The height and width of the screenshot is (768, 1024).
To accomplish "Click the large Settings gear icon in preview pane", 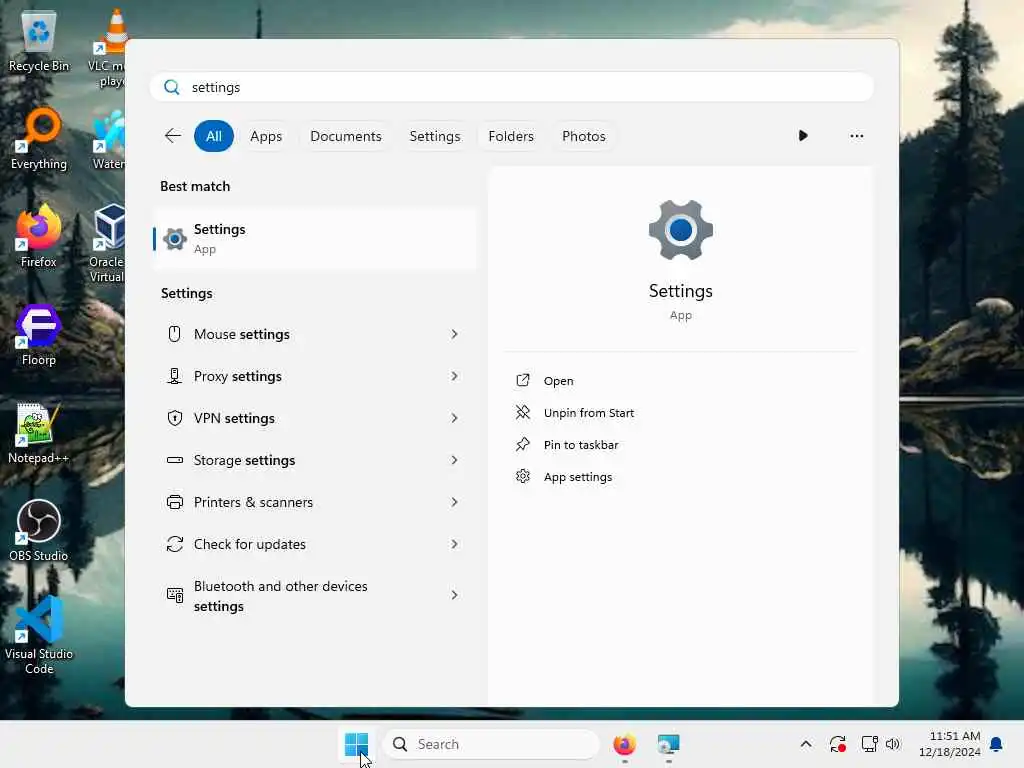I will (x=680, y=230).
